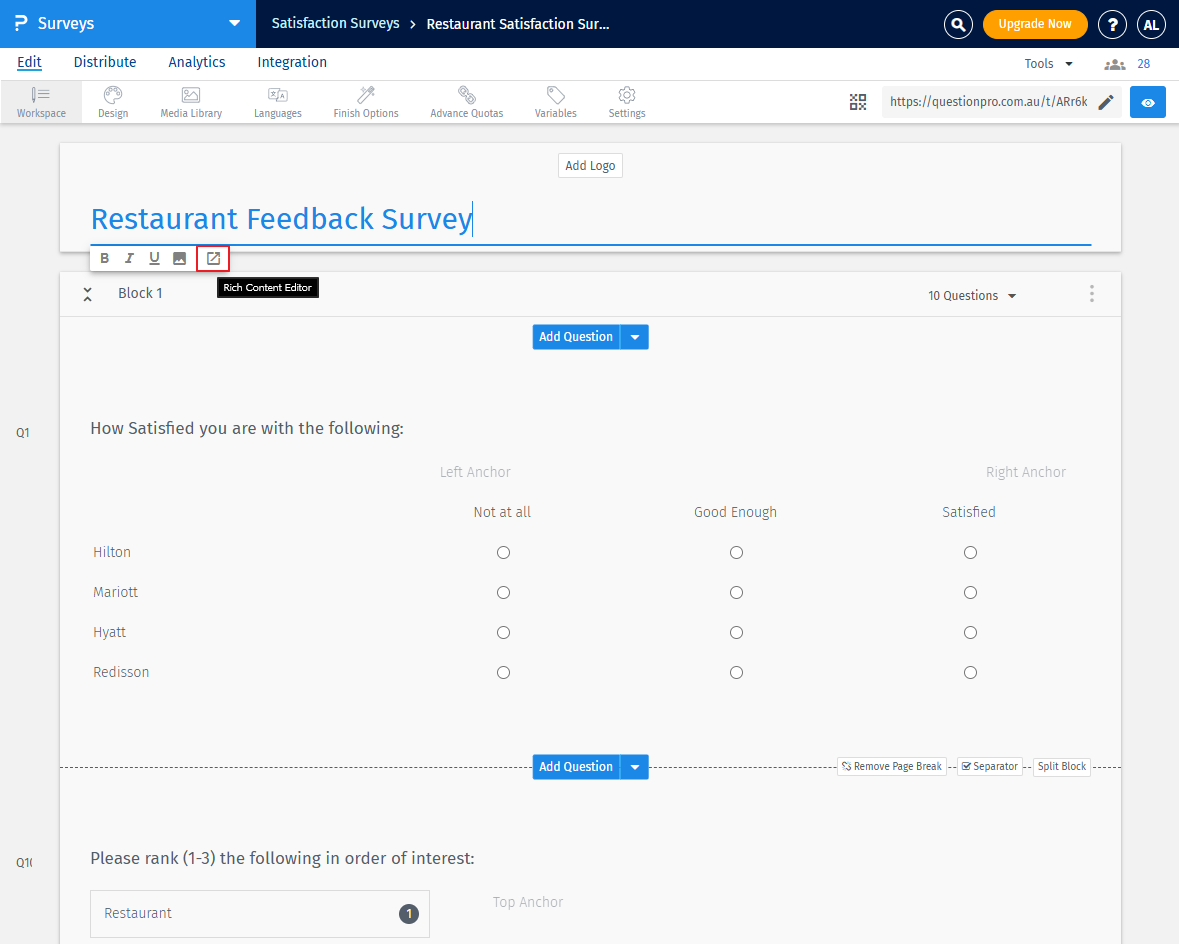Open the Rich Content Editor for the title

click(x=212, y=257)
